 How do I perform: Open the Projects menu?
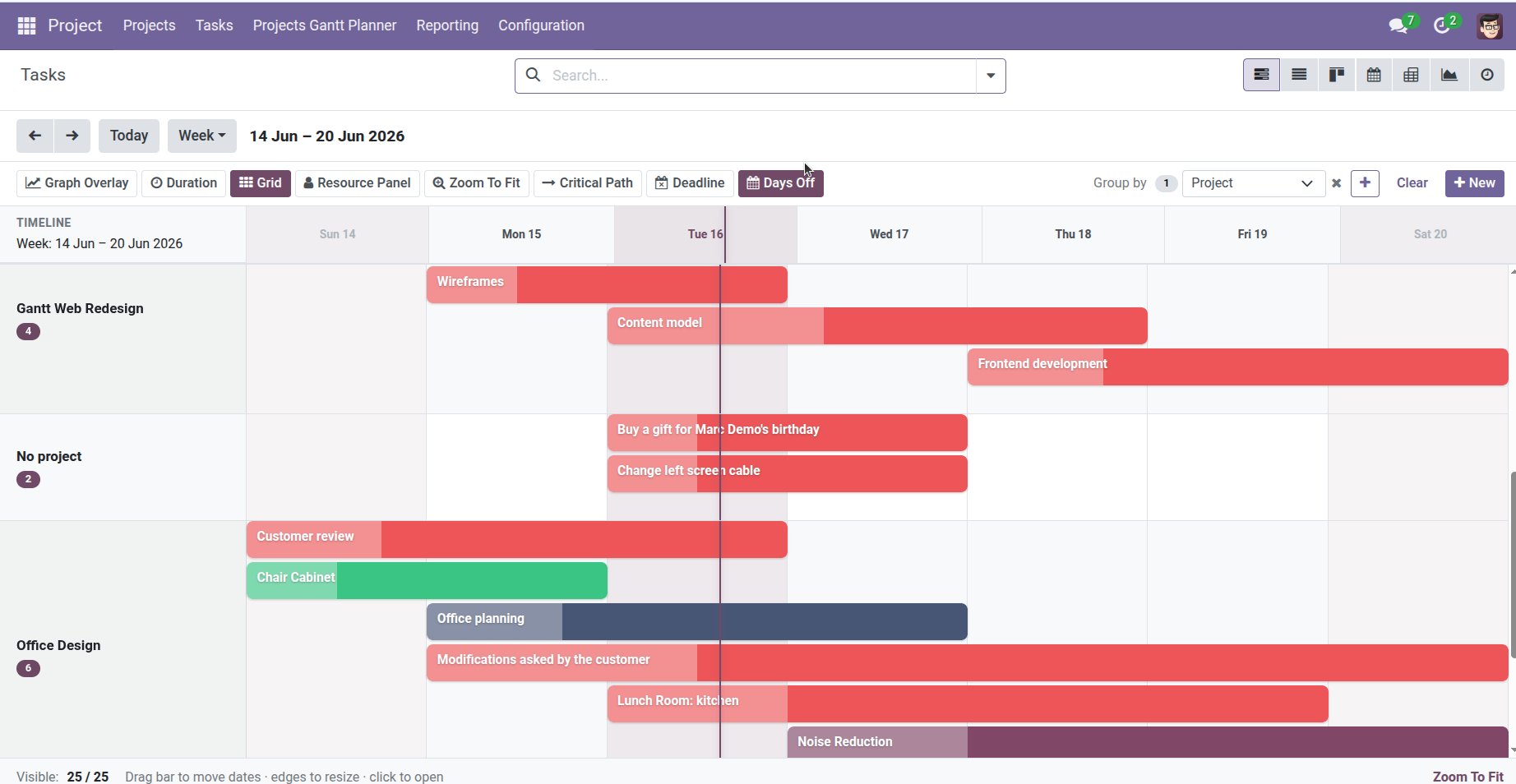(x=150, y=25)
